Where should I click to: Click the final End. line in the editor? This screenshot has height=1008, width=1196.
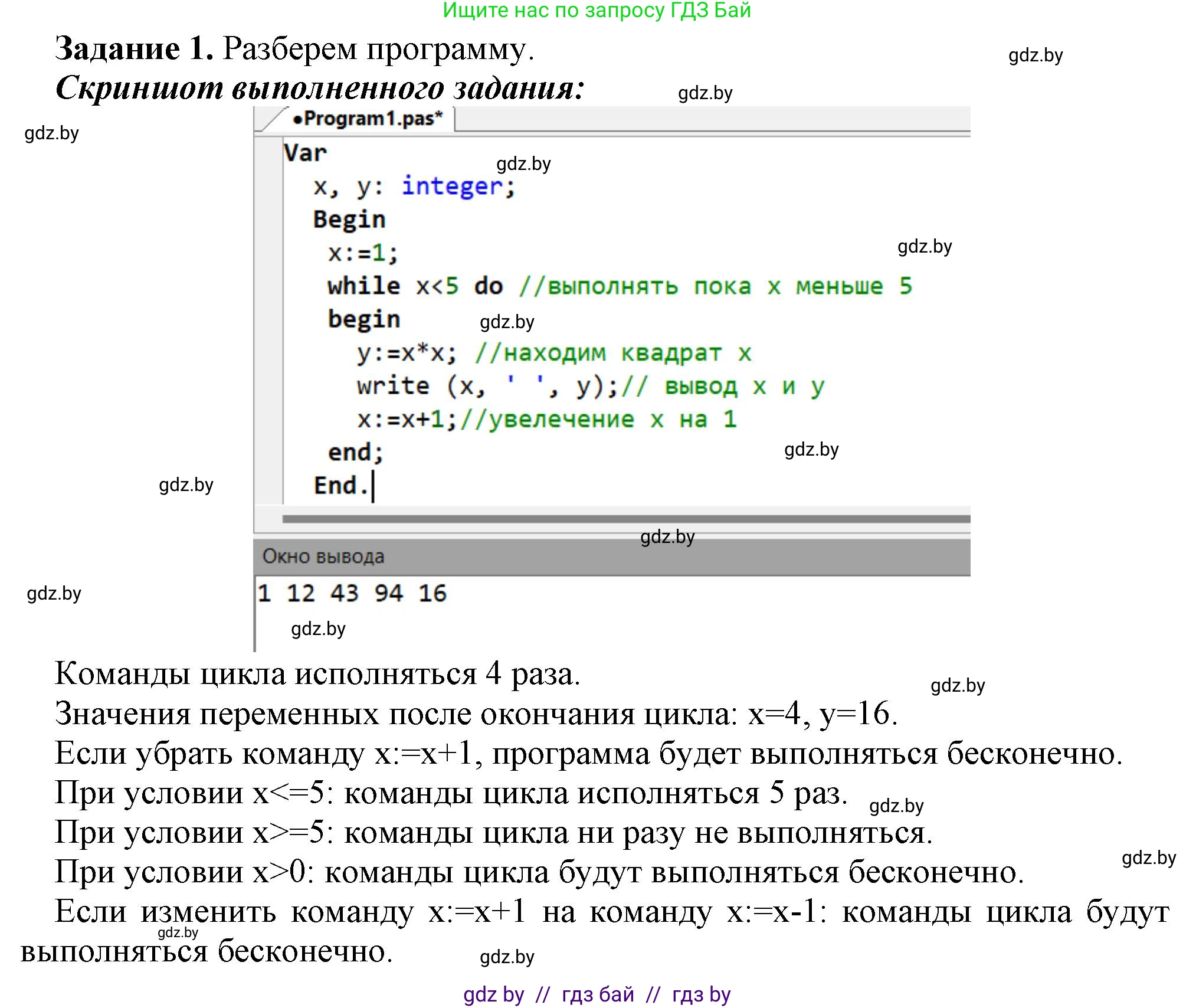point(342,486)
